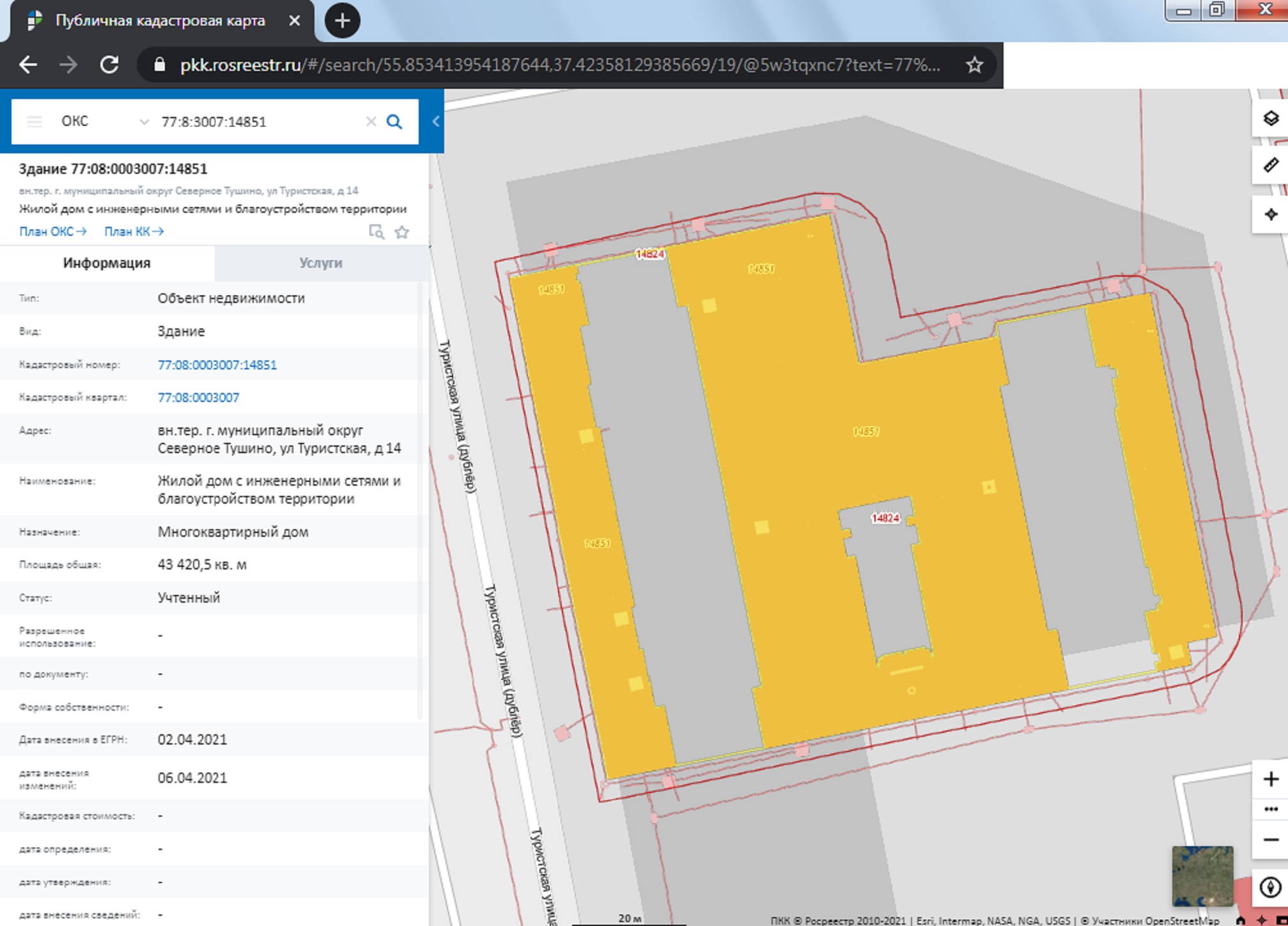The width and height of the screenshot is (1288, 926).
Task: Collapse the left info panel arrow
Action: [436, 121]
